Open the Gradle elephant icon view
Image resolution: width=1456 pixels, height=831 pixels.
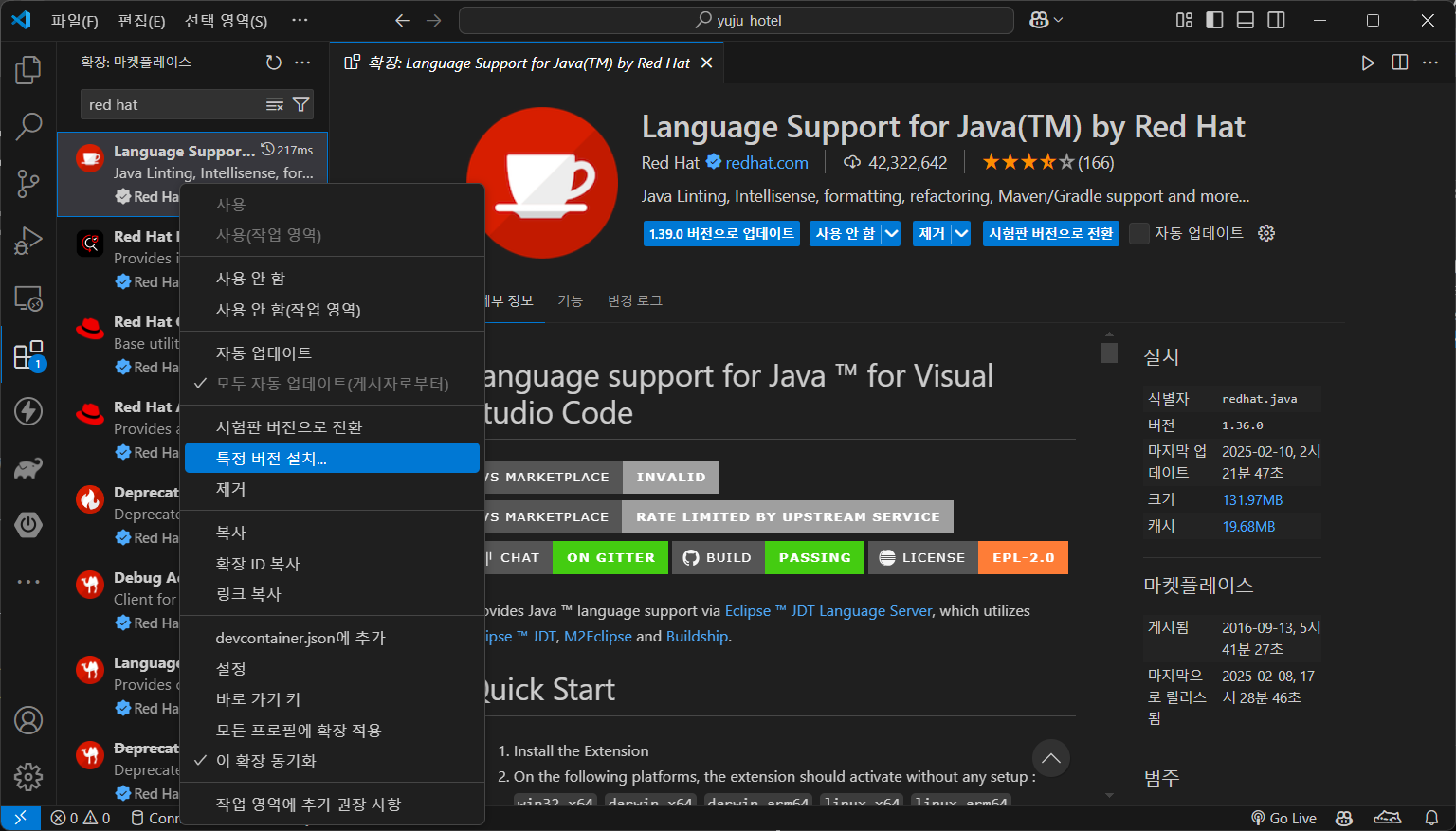tap(28, 468)
